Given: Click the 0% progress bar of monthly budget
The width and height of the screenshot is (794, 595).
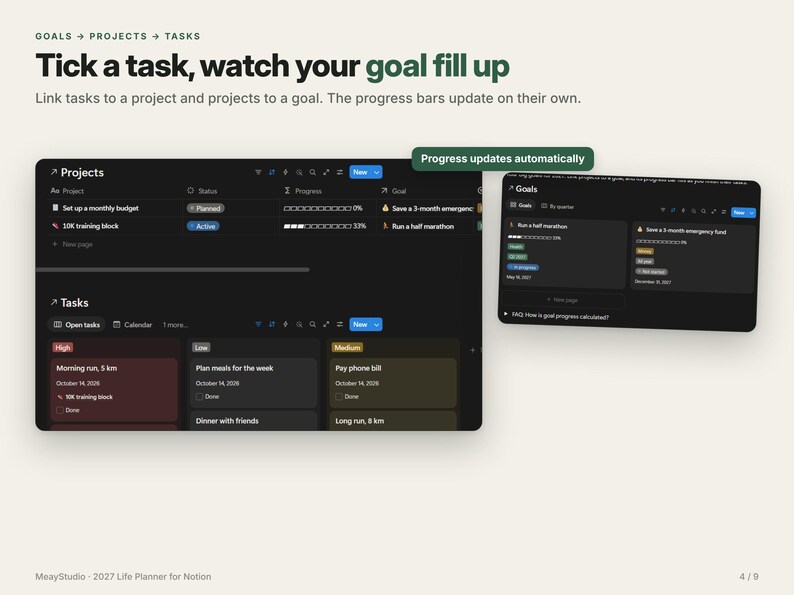Looking at the screenshot, I should click(x=323, y=208).
